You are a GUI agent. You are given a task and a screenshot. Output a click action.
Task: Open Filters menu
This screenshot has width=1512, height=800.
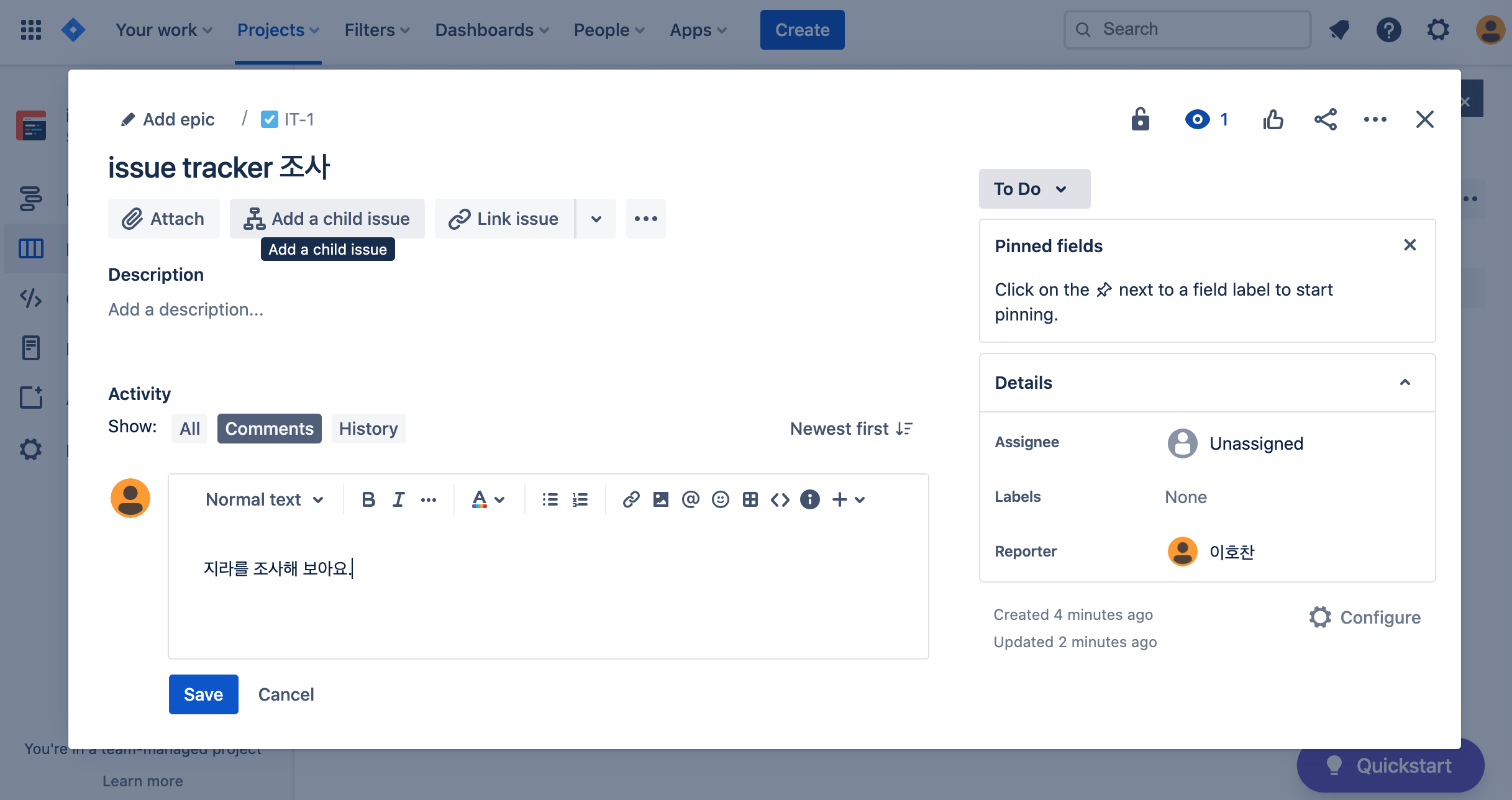point(377,30)
